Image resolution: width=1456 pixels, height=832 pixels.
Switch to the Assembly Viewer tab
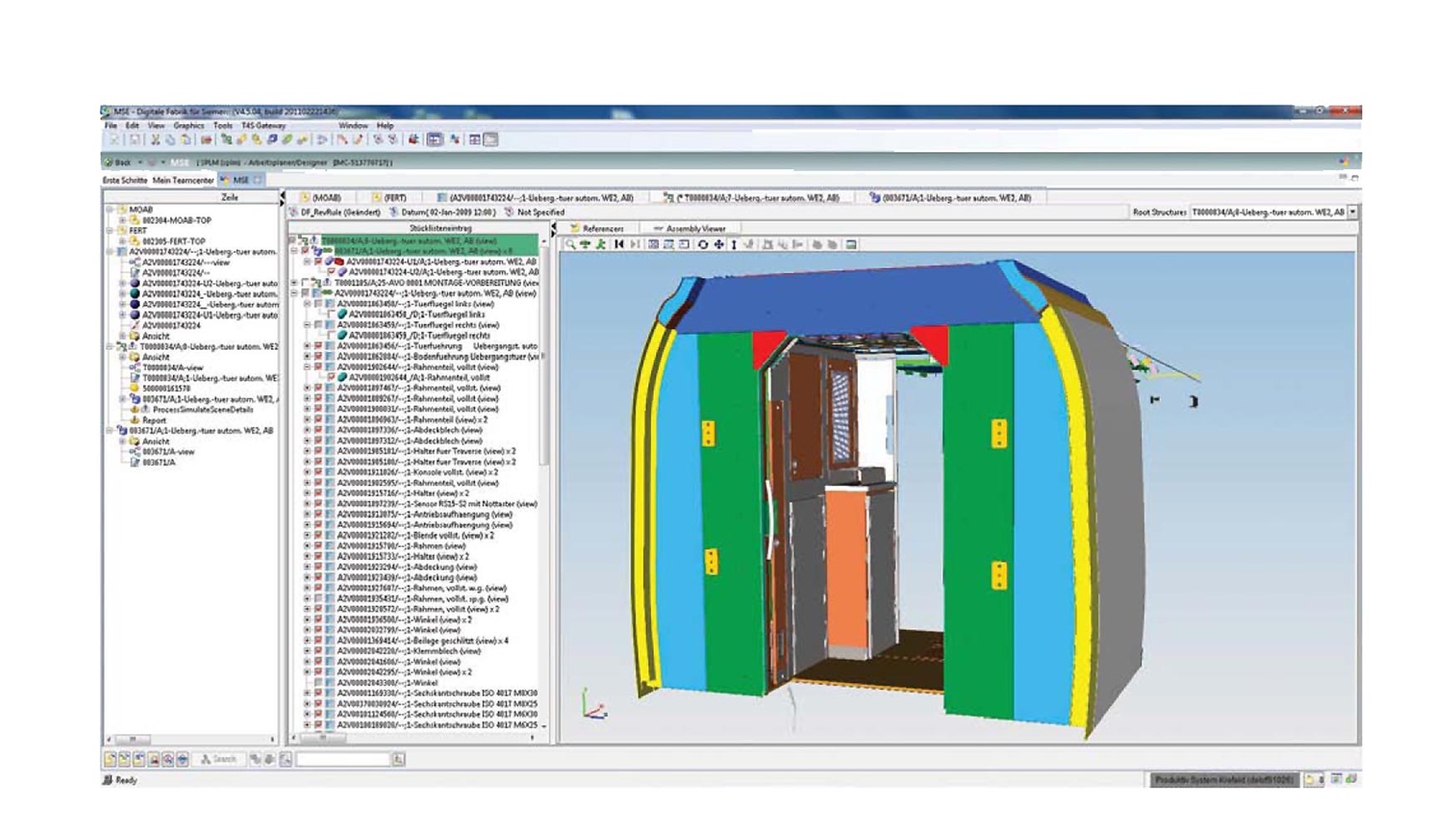(690, 229)
